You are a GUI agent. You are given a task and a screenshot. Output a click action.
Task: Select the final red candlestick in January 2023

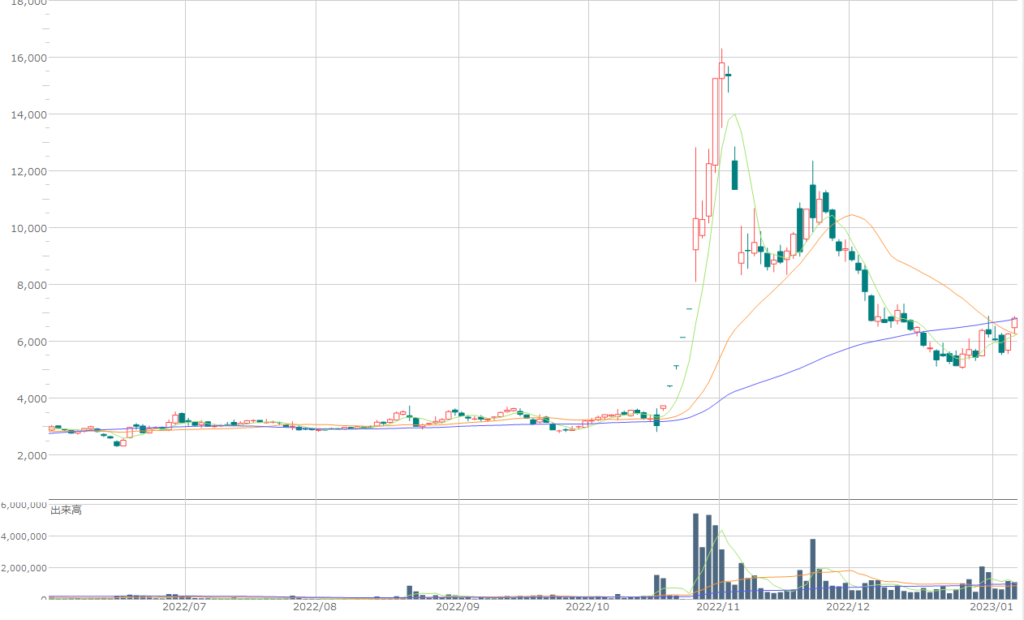pyautogui.click(x=1014, y=323)
